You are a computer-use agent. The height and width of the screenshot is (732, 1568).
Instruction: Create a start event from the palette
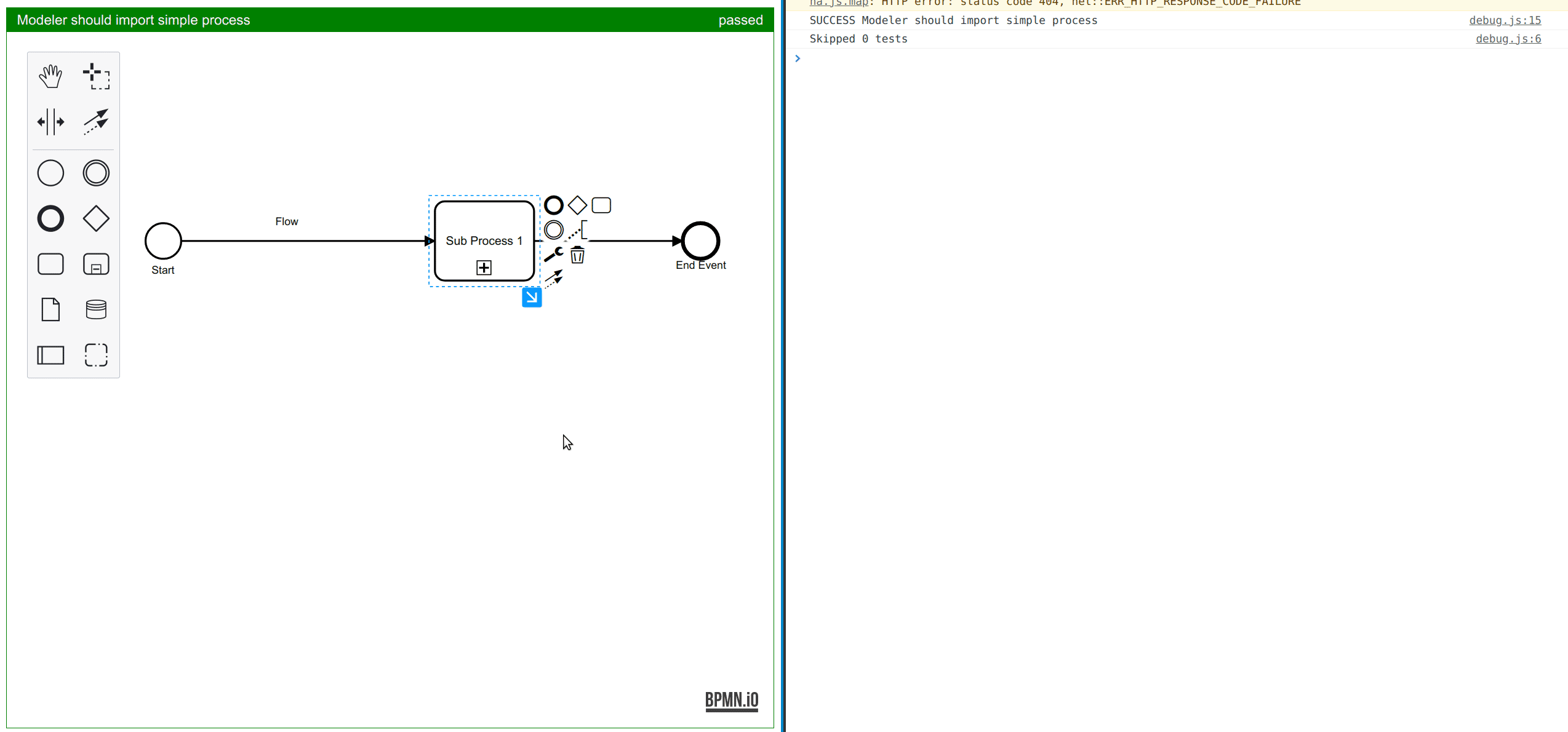click(50, 173)
